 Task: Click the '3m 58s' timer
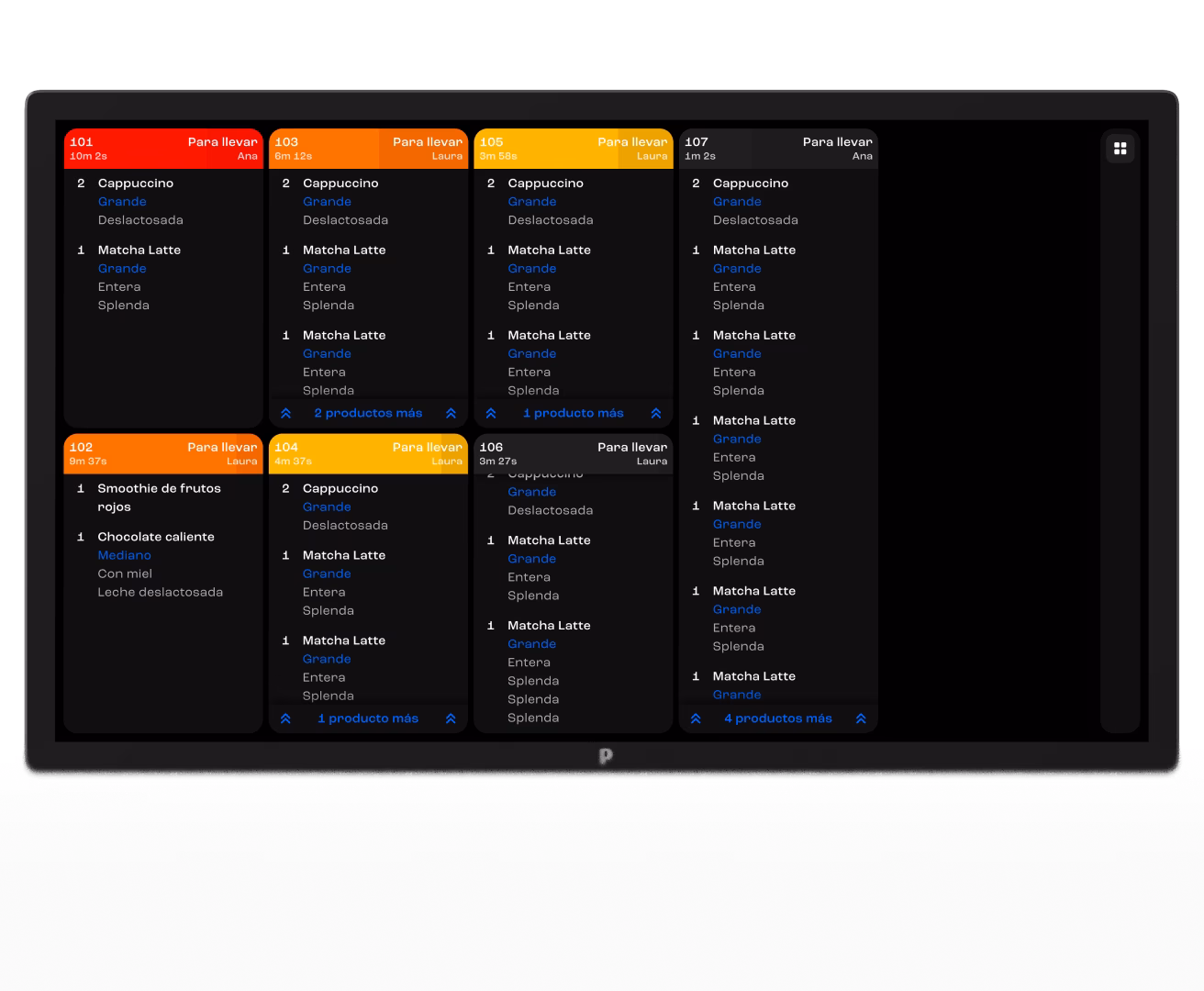[498, 156]
